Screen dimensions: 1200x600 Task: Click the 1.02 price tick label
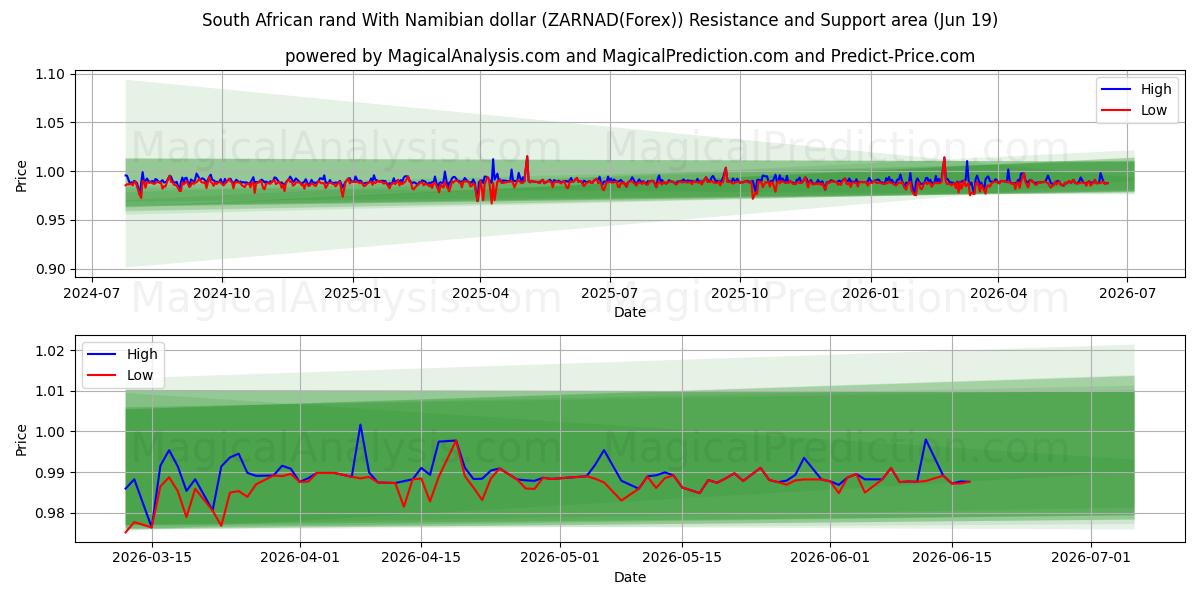coord(50,350)
